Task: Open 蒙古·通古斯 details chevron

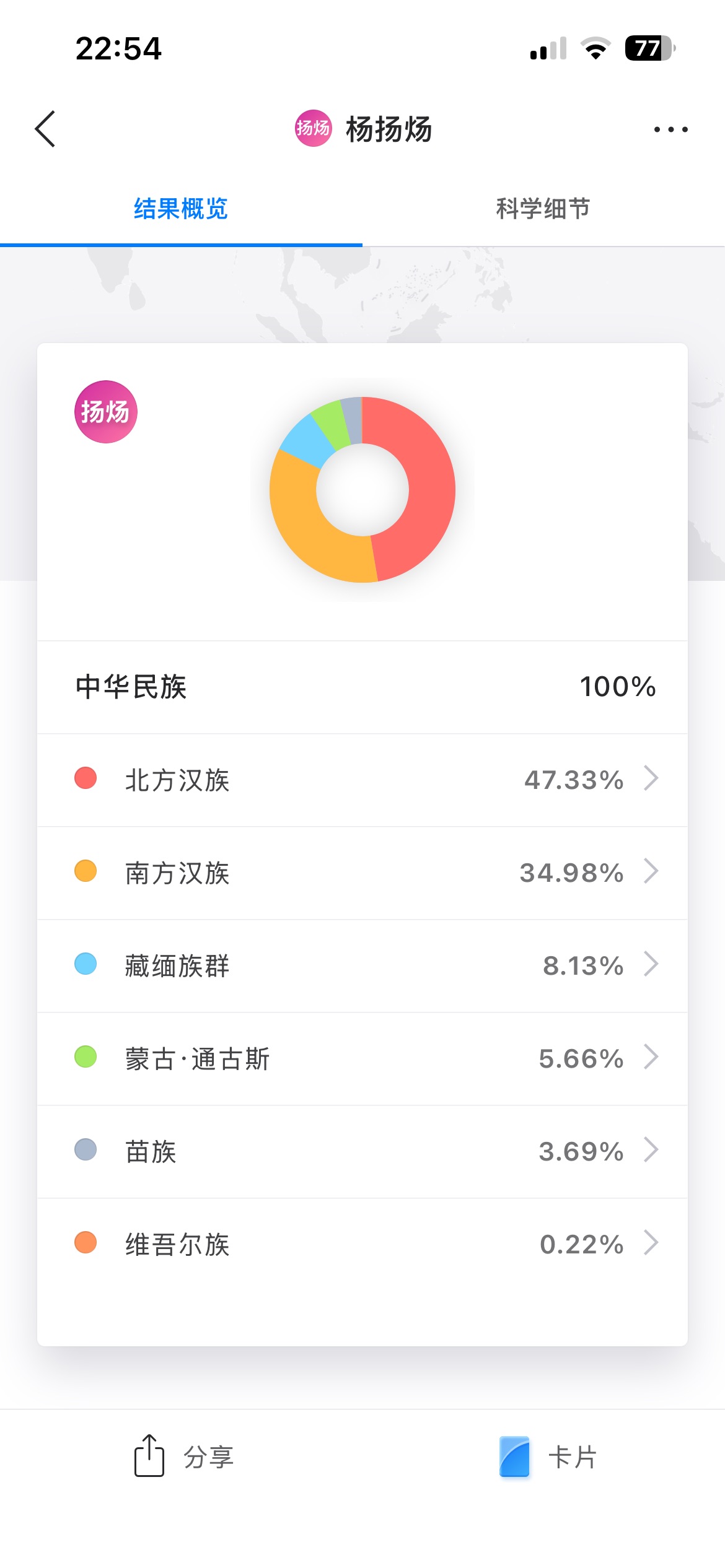Action: (x=651, y=1057)
